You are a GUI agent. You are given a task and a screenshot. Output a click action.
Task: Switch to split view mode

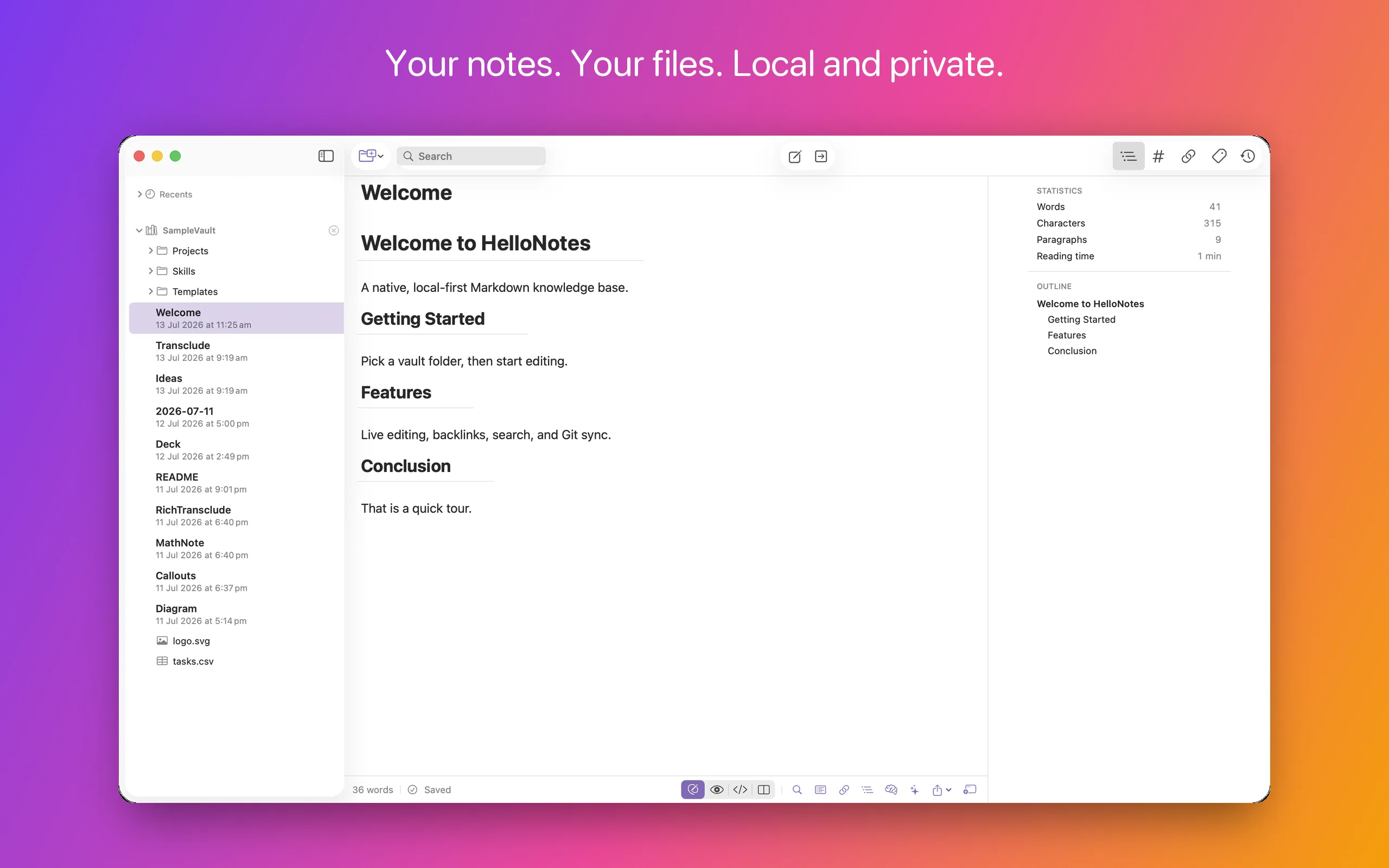pos(764,789)
